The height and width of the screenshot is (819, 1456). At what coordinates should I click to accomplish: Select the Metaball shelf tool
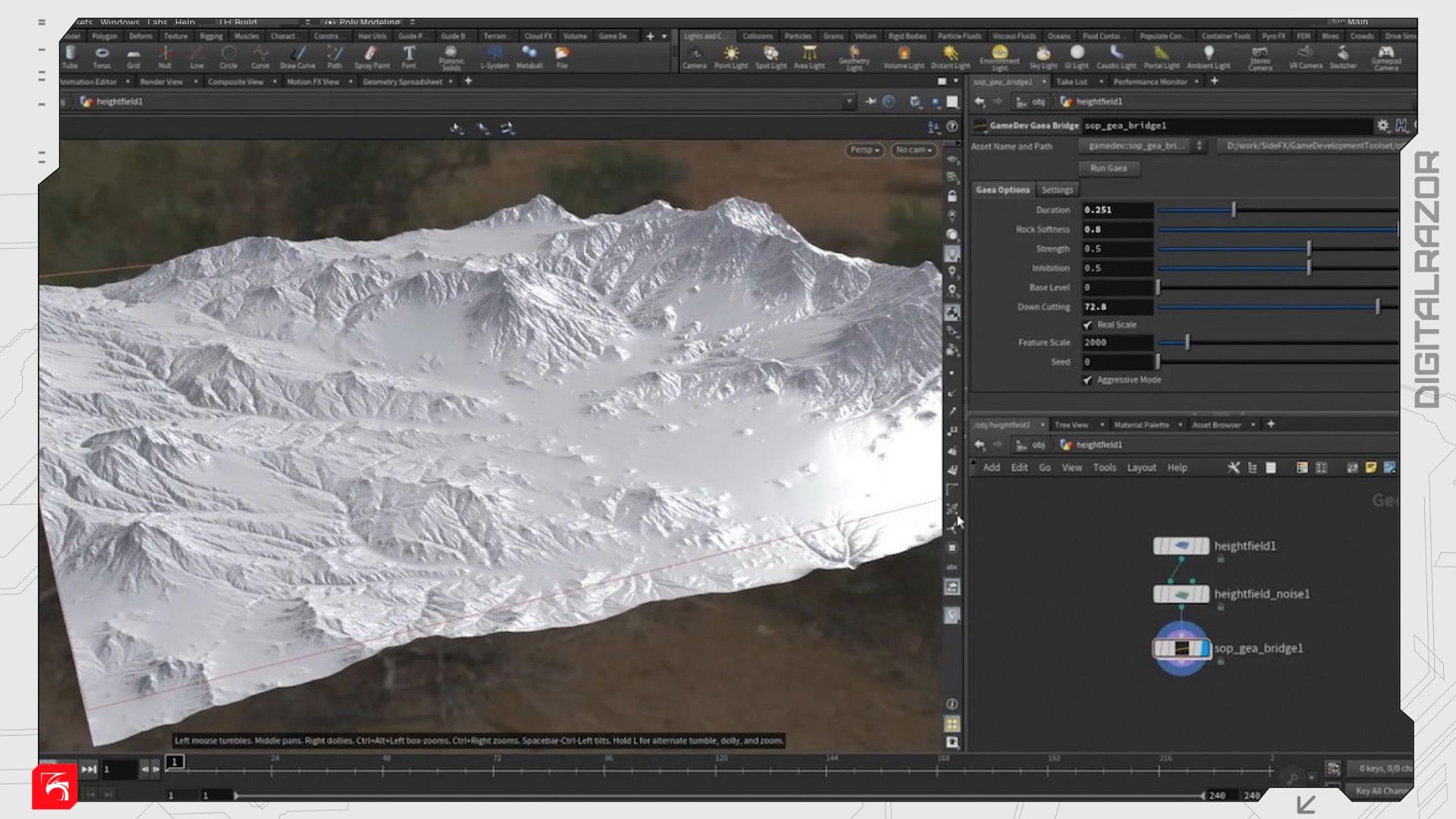tap(529, 55)
